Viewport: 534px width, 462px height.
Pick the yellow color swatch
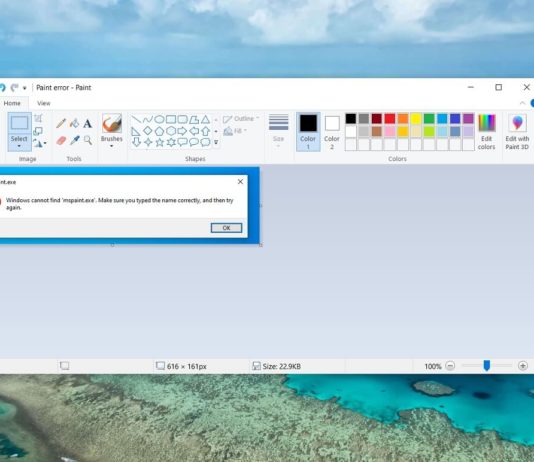[416, 118]
